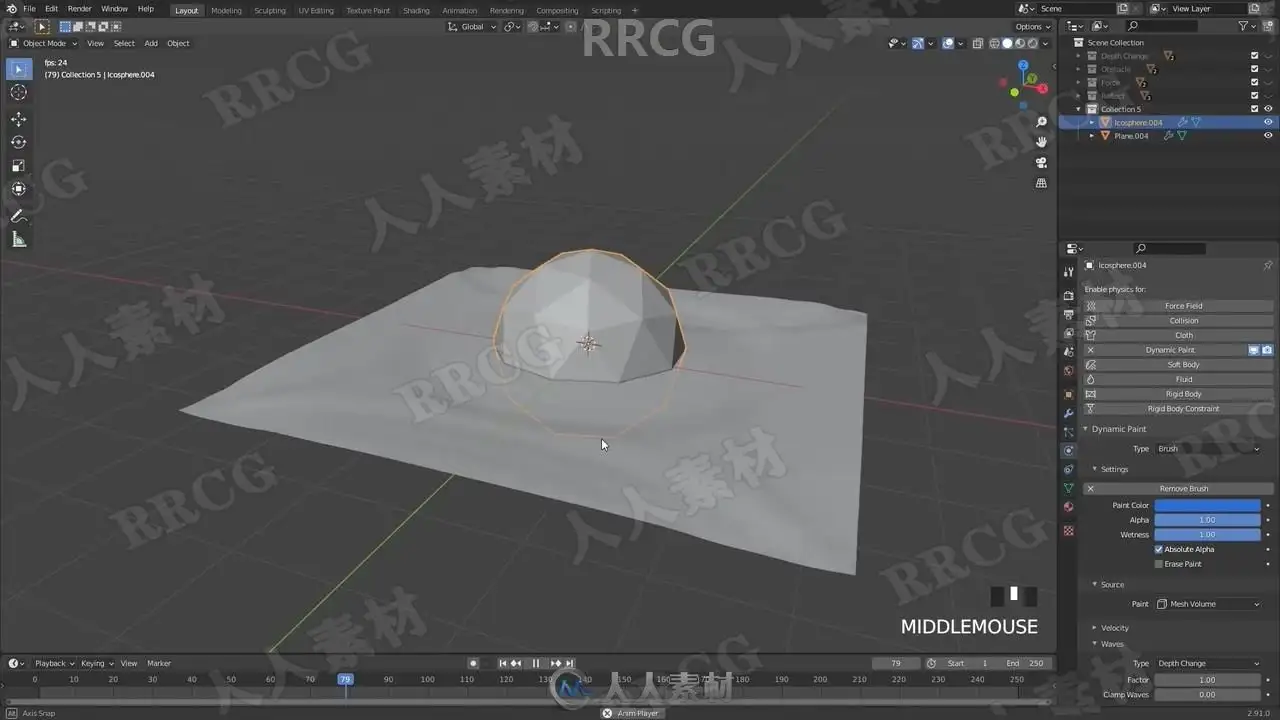Image resolution: width=1280 pixels, height=720 pixels.
Task: Open the Texture properties tab
Action: pos(1068,530)
